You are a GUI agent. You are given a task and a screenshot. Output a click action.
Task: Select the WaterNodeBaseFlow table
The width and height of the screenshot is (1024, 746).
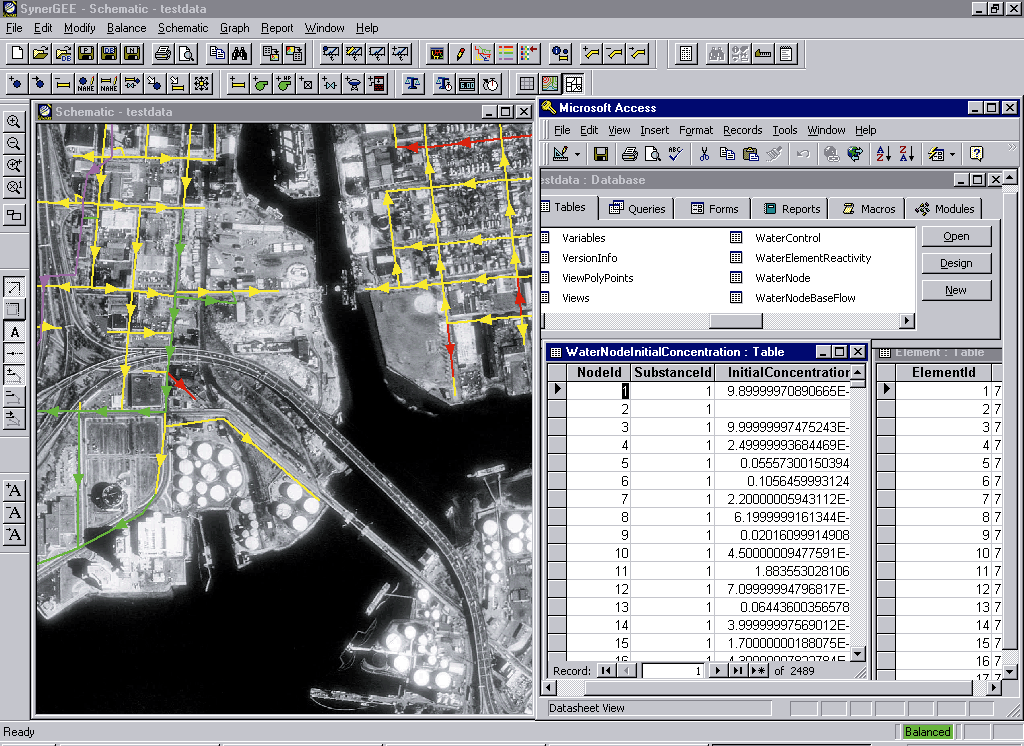point(805,298)
